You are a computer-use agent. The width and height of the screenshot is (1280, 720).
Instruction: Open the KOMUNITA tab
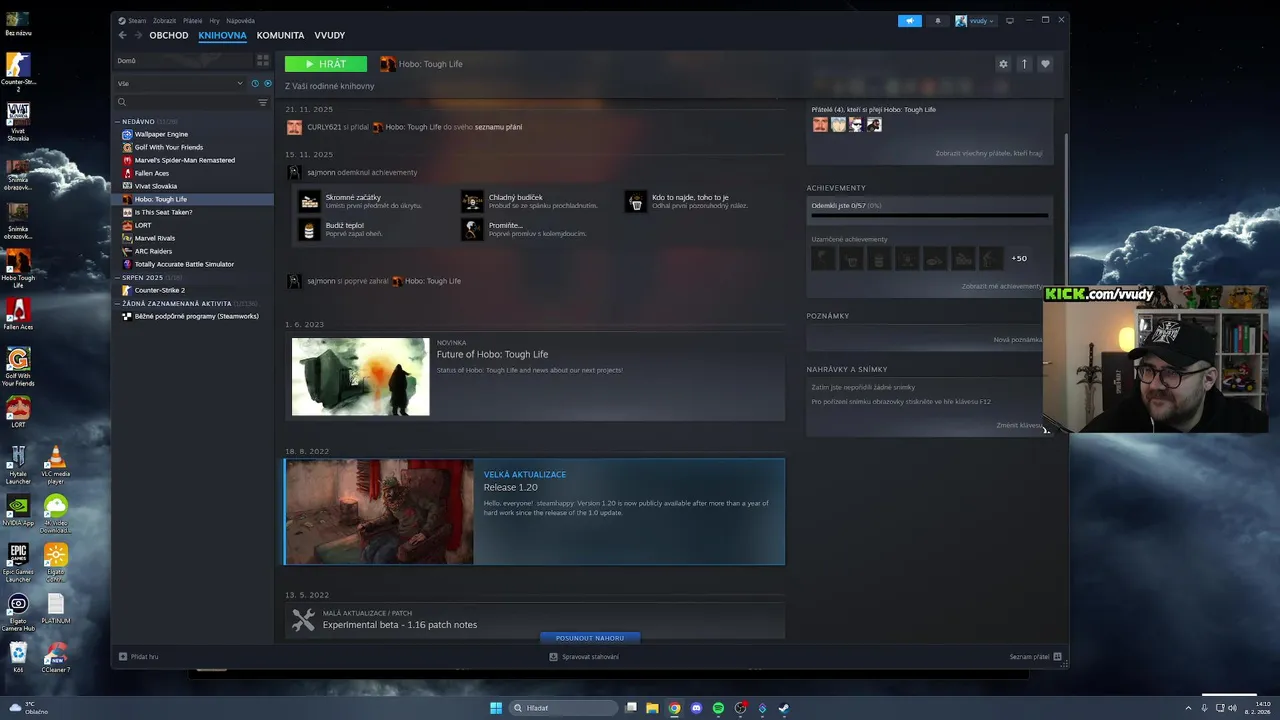coord(280,35)
